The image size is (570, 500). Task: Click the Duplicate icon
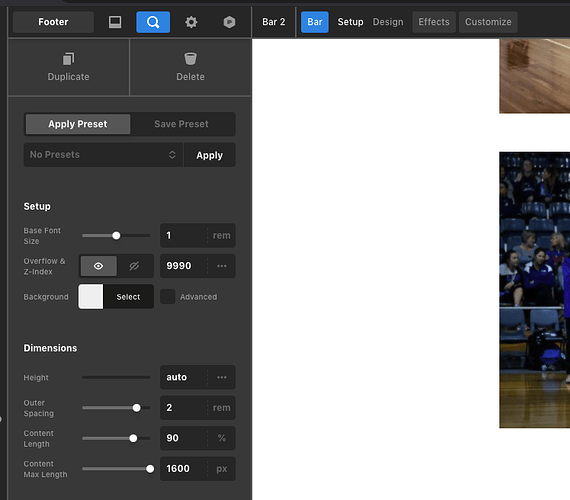(68, 59)
